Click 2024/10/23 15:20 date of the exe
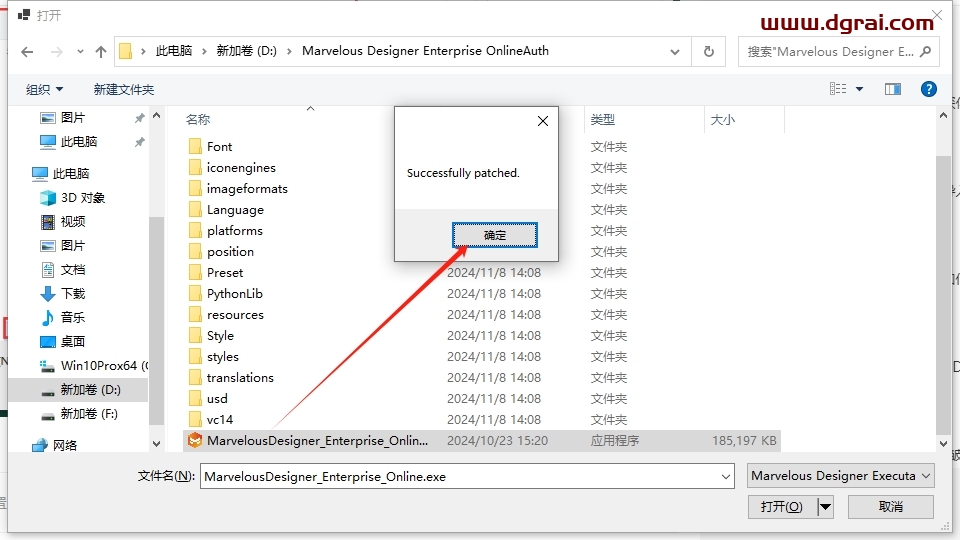Screen dimensions: 960x540 pyautogui.click(x=497, y=441)
